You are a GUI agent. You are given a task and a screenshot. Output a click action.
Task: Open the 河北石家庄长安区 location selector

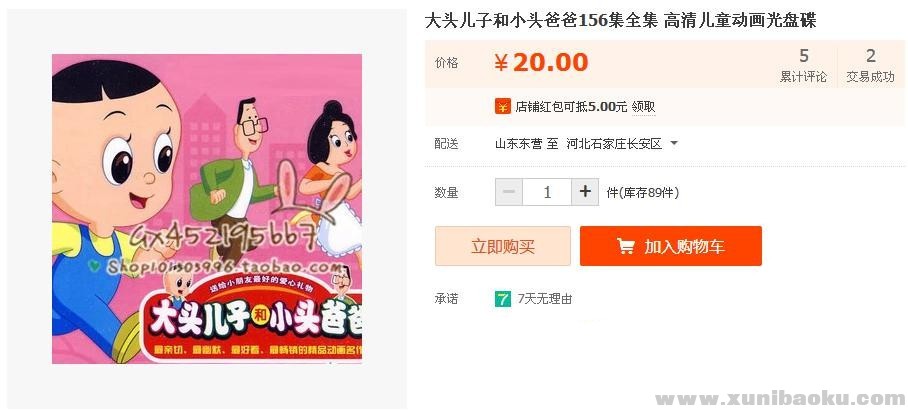614,144
